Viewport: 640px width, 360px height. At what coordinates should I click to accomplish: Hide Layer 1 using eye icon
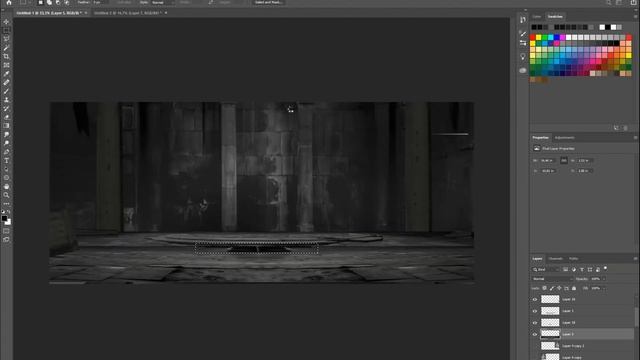(535, 311)
